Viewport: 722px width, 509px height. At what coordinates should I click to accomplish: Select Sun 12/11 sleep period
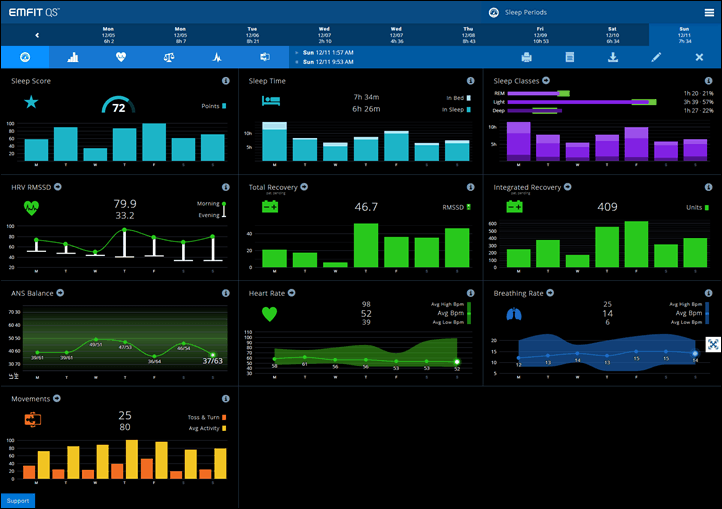point(685,35)
